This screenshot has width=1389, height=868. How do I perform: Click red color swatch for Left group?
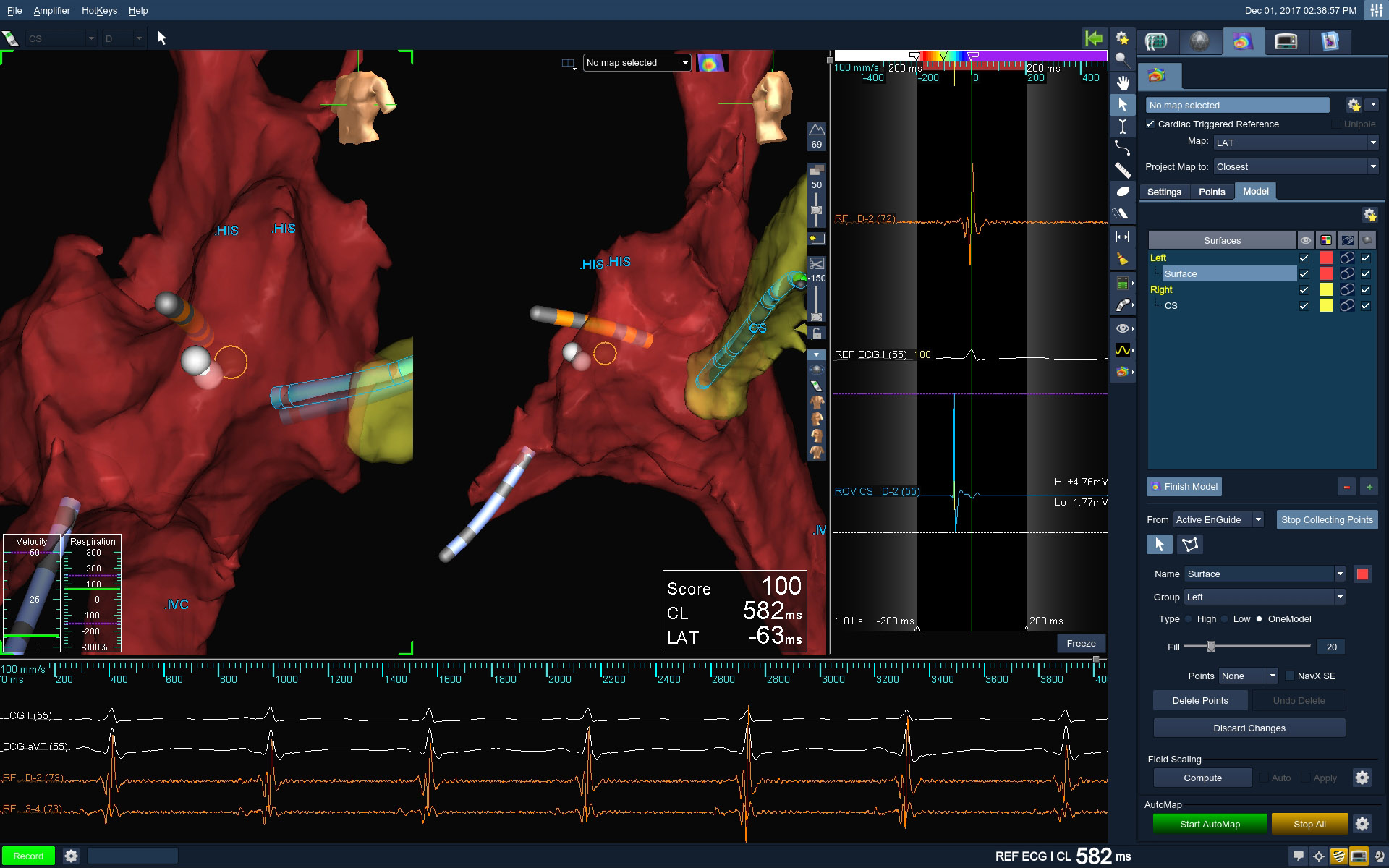point(1325,258)
